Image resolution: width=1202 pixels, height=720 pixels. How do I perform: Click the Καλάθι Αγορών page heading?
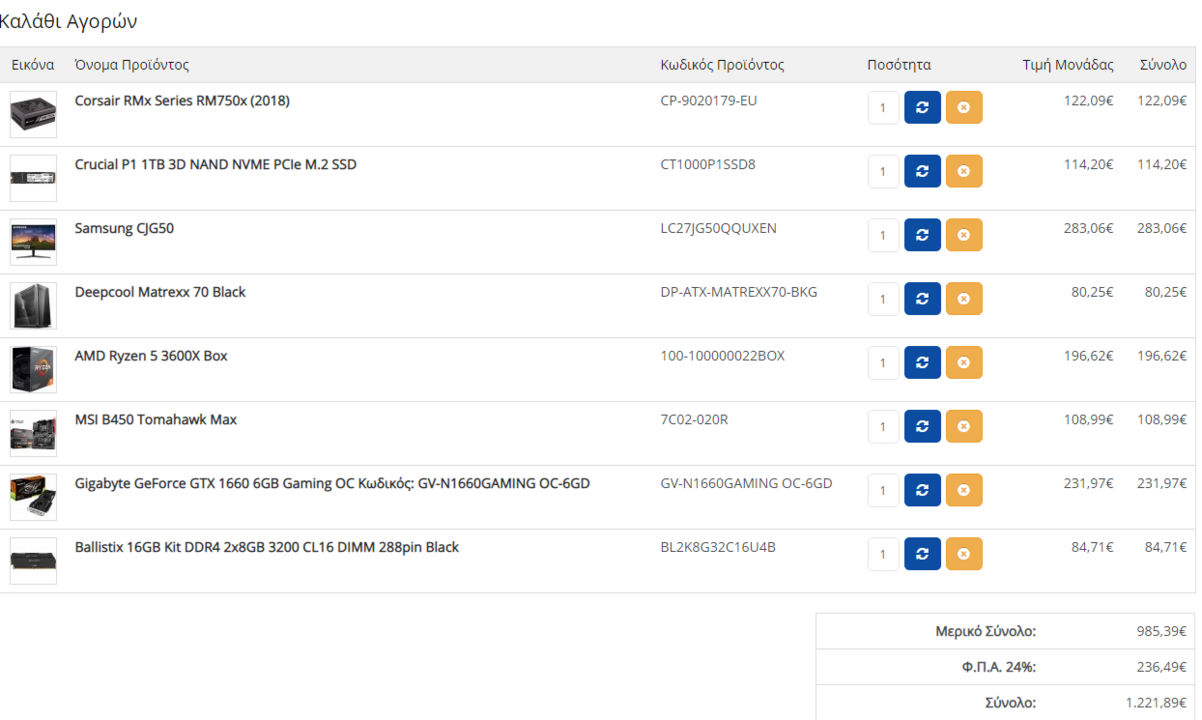coord(69,21)
